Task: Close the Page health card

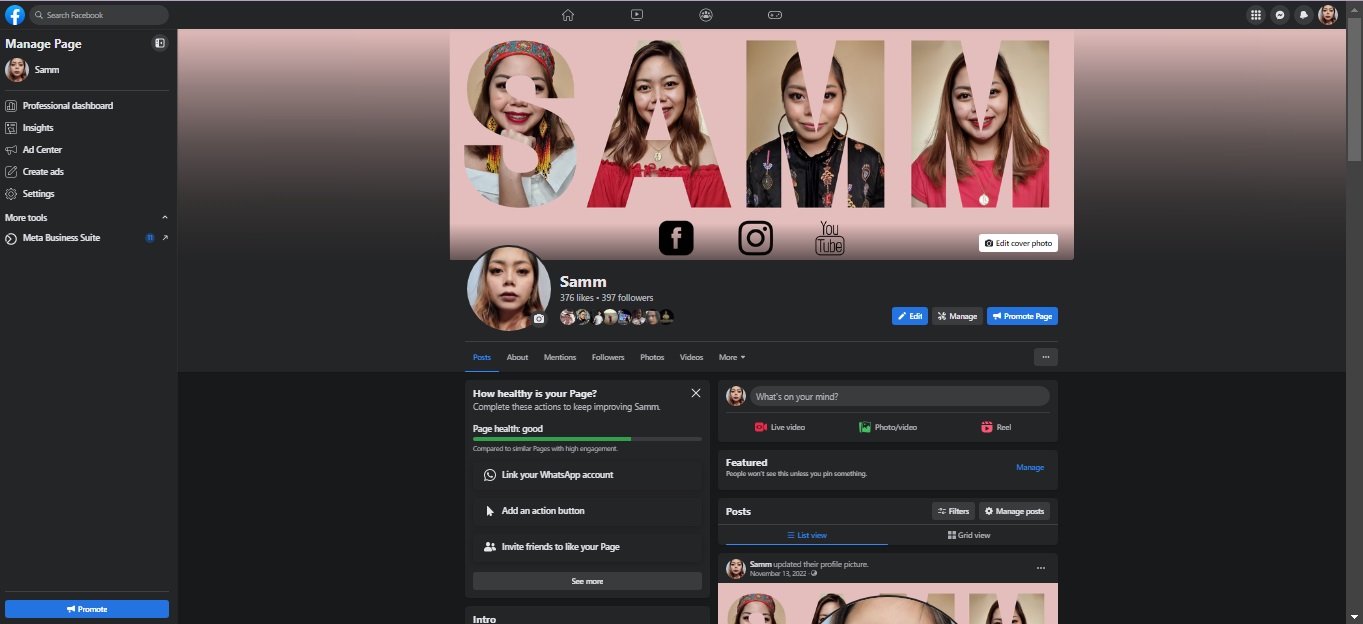Action: (x=696, y=393)
